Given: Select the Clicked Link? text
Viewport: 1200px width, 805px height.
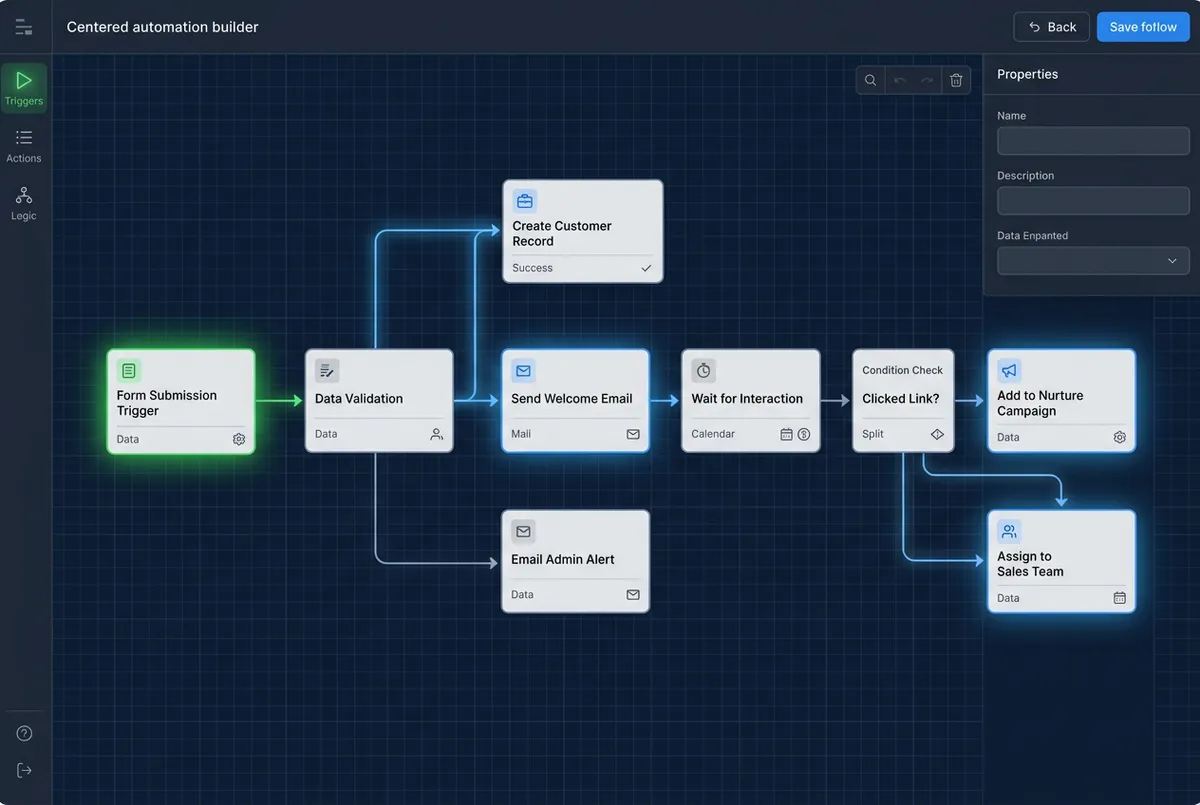Looking at the screenshot, I should (x=901, y=398).
